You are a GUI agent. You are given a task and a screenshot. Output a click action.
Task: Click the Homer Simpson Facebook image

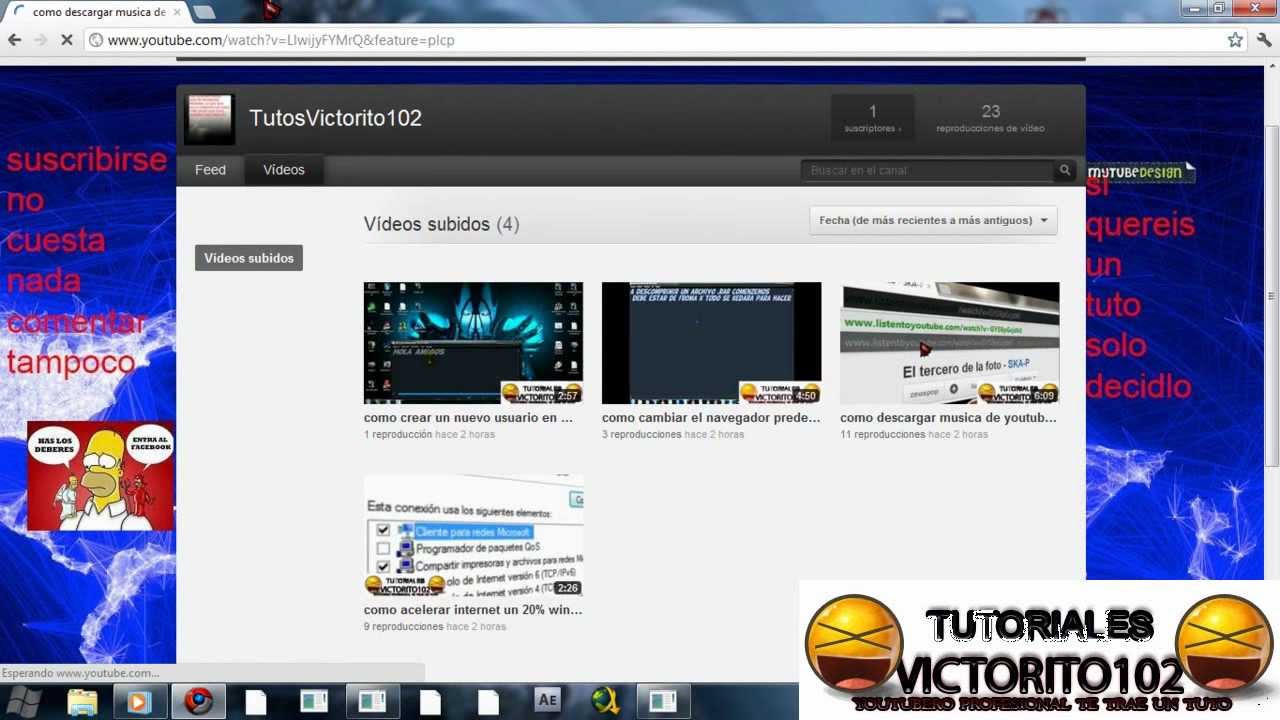[101, 476]
